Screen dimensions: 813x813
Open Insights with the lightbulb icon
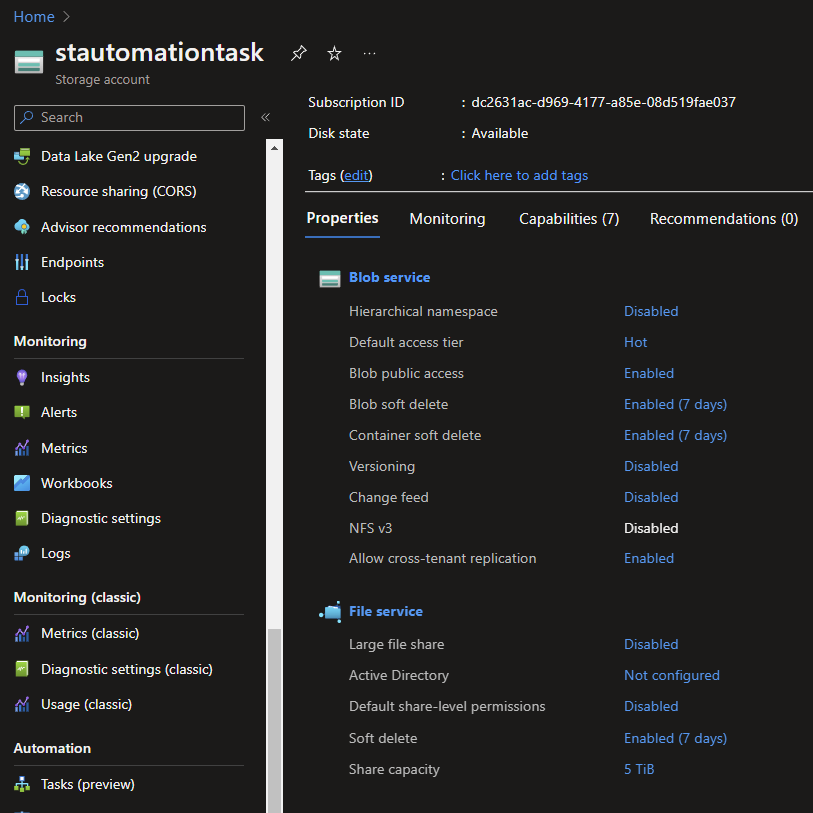(x=22, y=377)
